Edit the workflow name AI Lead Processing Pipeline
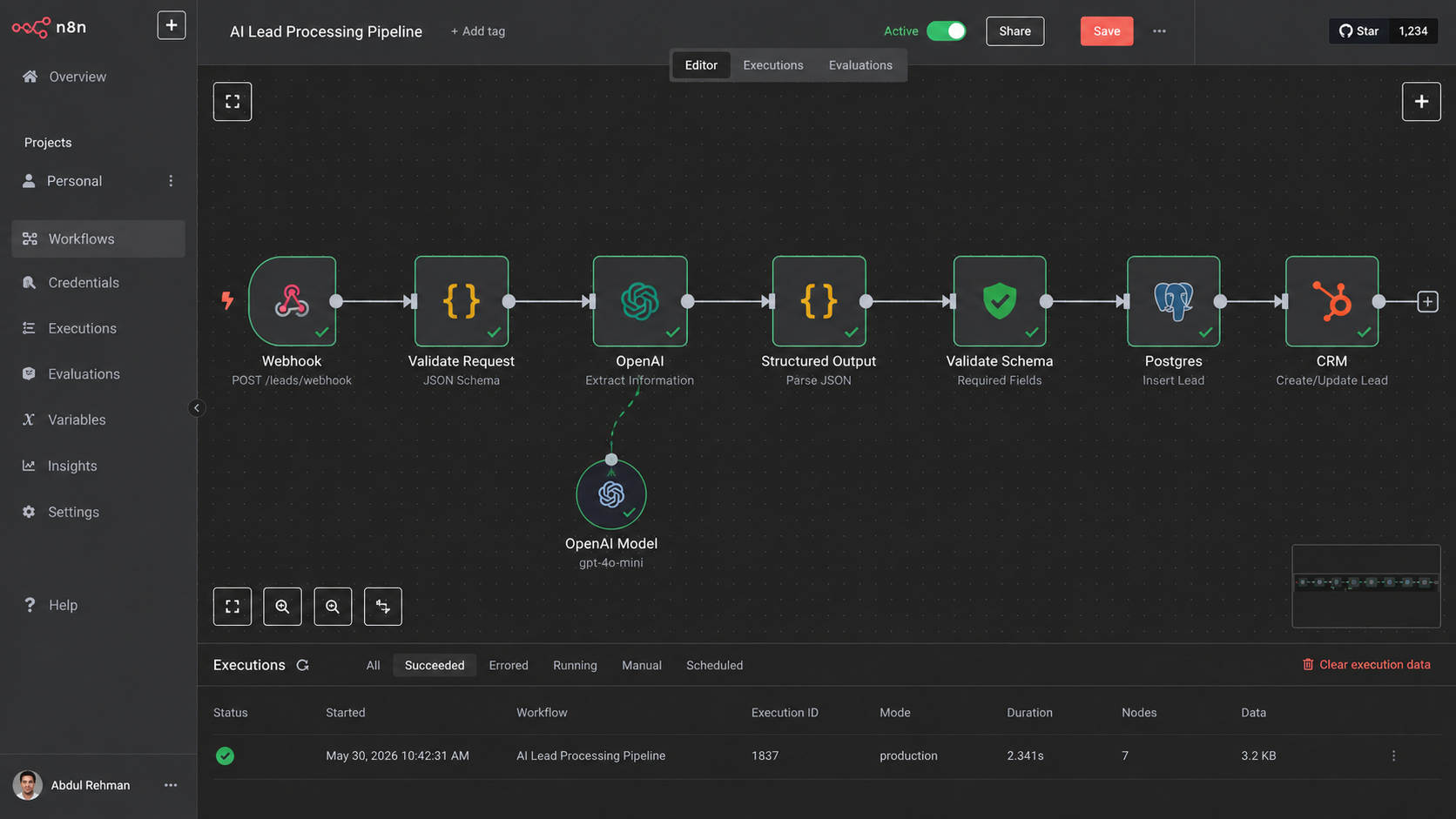Screen dimensions: 1456x819 pos(326,31)
